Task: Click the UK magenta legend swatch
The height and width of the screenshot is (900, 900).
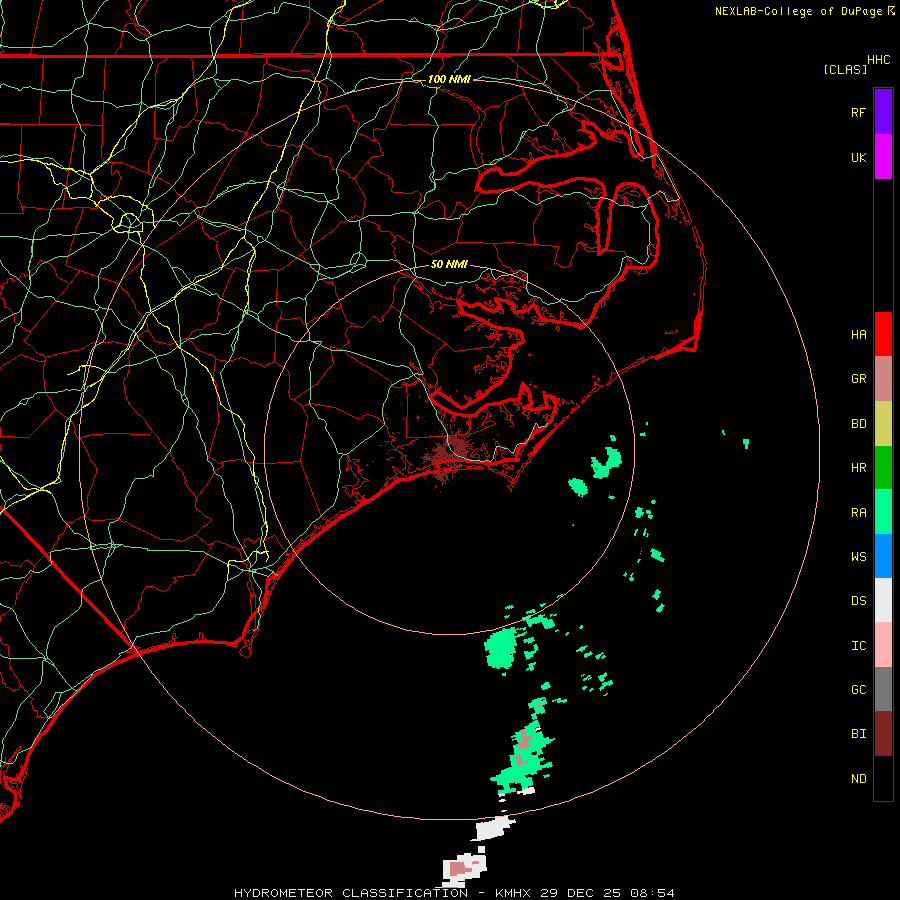Action: pos(883,157)
